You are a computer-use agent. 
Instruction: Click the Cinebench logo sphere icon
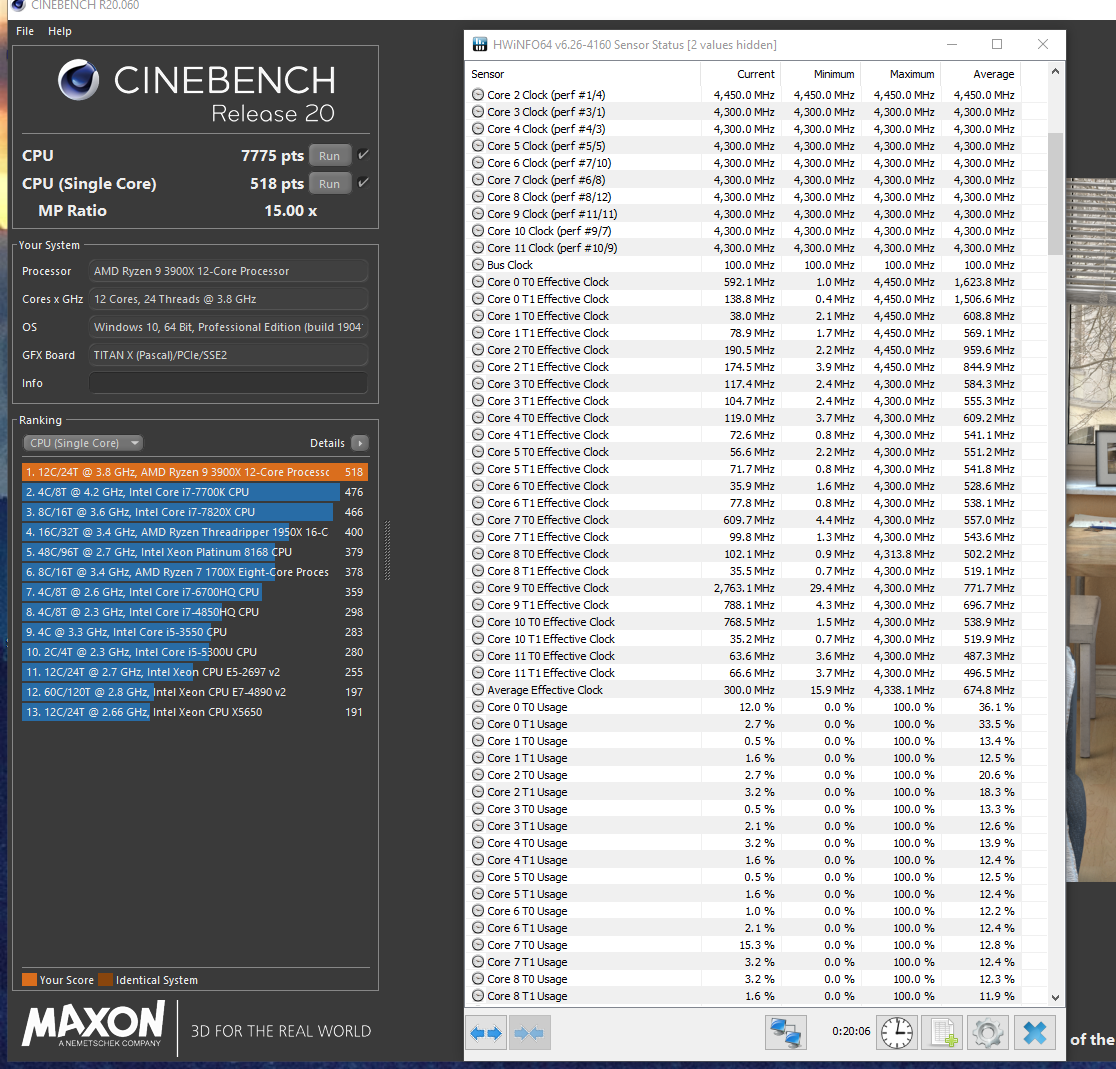[x=78, y=79]
